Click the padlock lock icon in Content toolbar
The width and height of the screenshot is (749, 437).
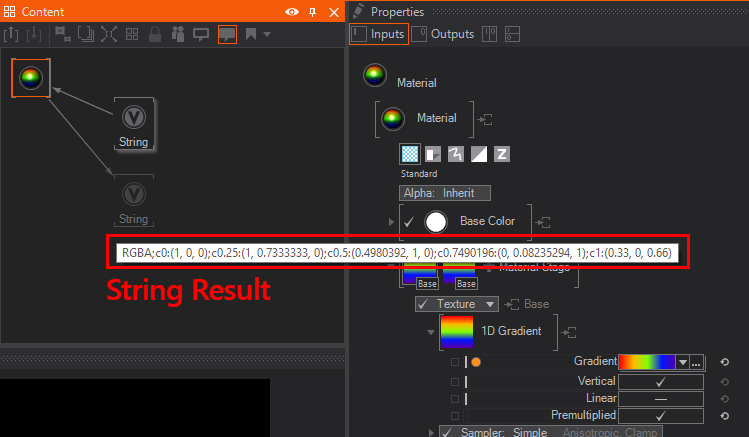tap(155, 34)
